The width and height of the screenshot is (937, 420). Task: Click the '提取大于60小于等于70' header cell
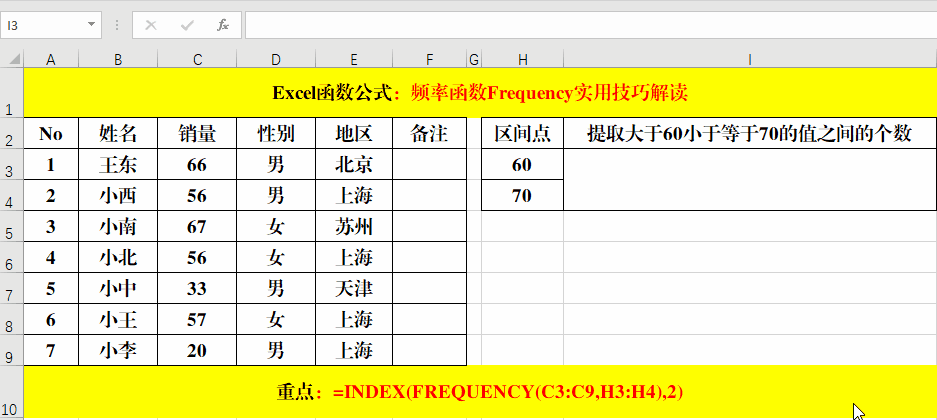coord(750,133)
